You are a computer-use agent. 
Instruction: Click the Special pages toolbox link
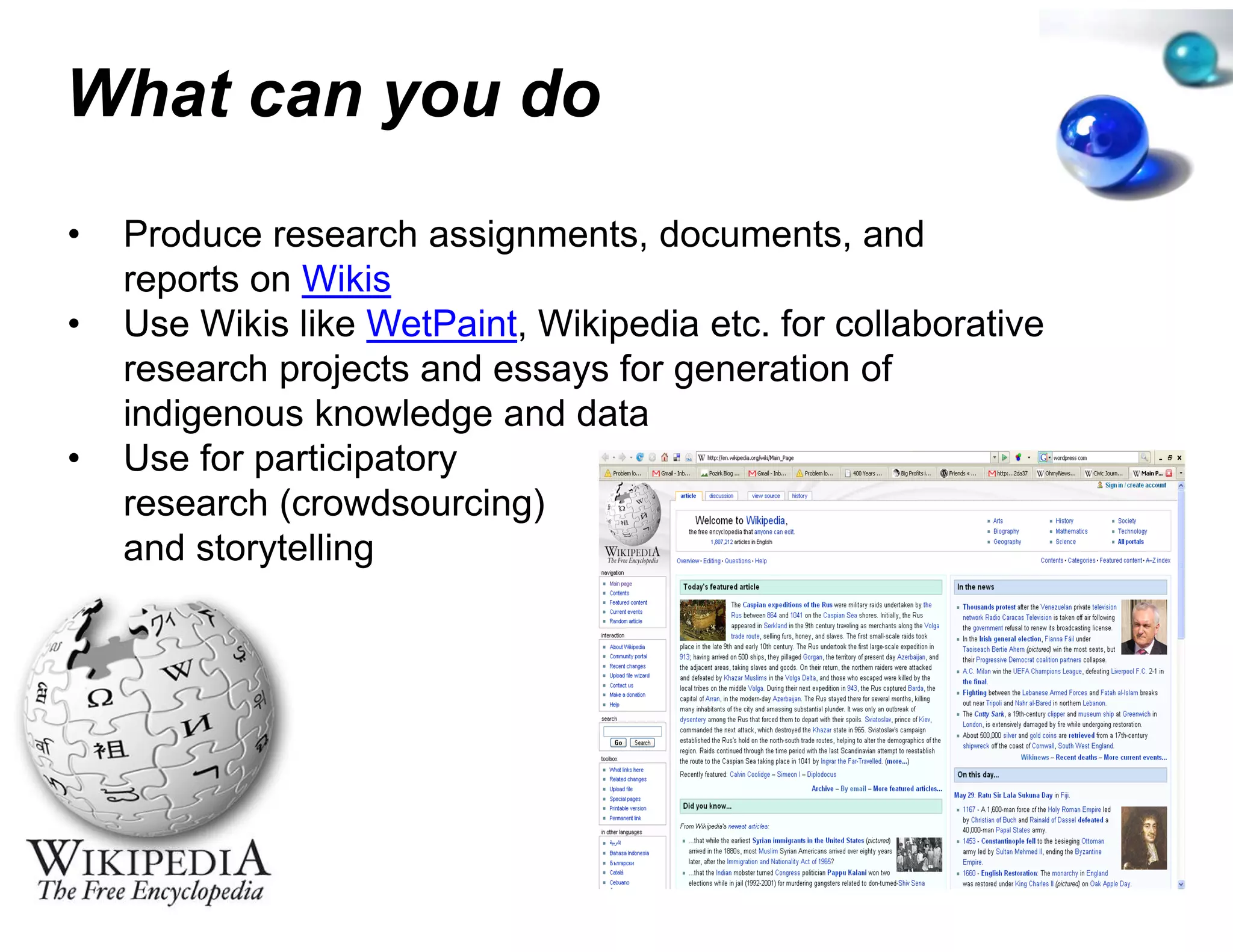click(625, 799)
